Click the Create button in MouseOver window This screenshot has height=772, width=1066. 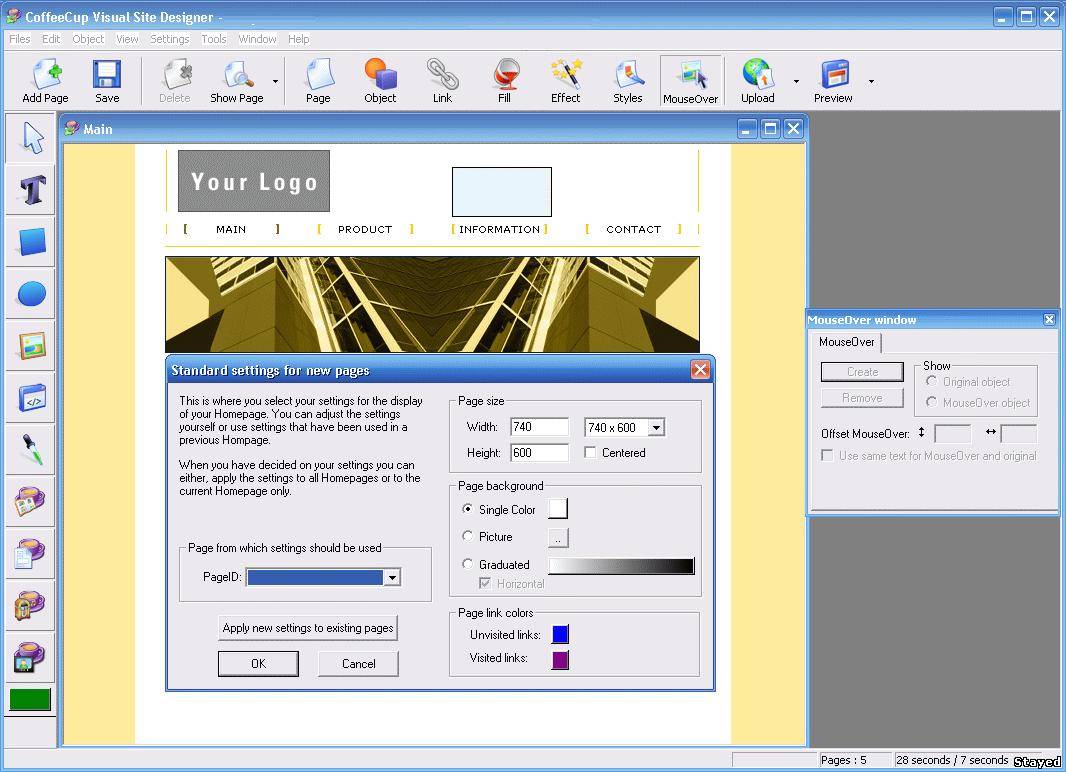tap(862, 372)
